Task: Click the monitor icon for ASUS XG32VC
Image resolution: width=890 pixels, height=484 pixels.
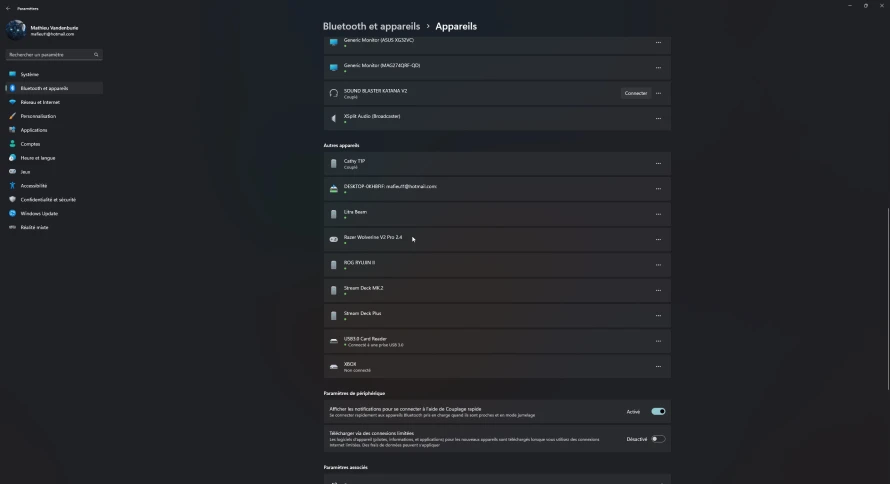Action: (334, 42)
